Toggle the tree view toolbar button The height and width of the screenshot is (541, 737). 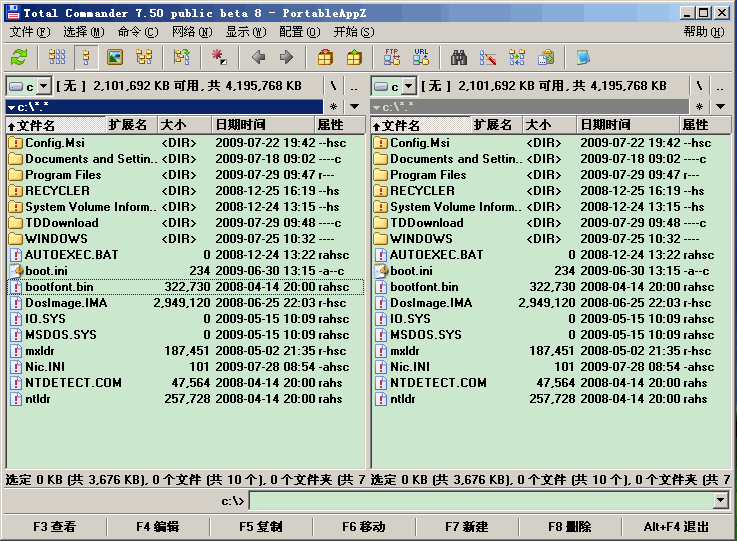144,57
